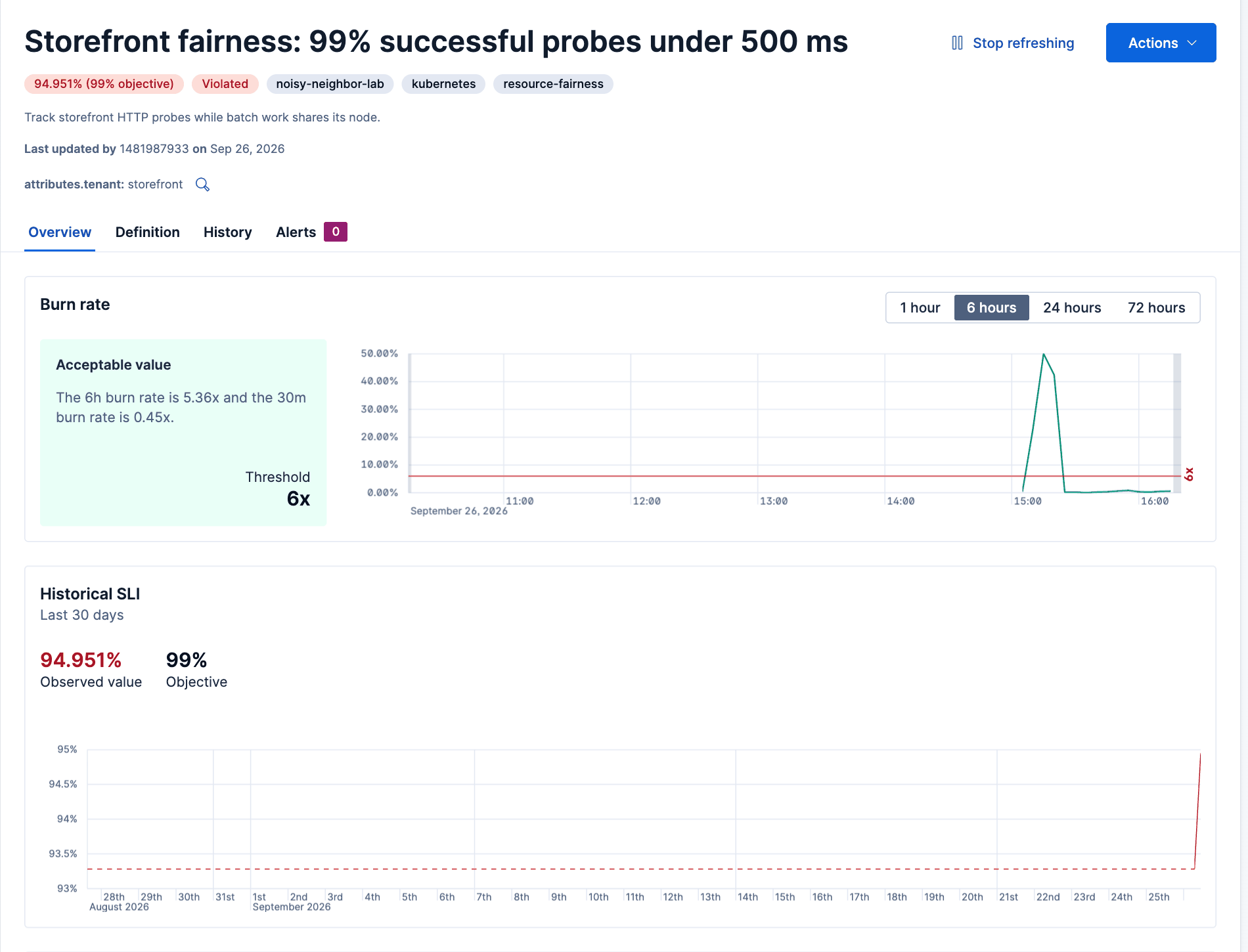Viewport: 1248px width, 952px height.
Task: Click the kubernetes tag
Action: 443,84
